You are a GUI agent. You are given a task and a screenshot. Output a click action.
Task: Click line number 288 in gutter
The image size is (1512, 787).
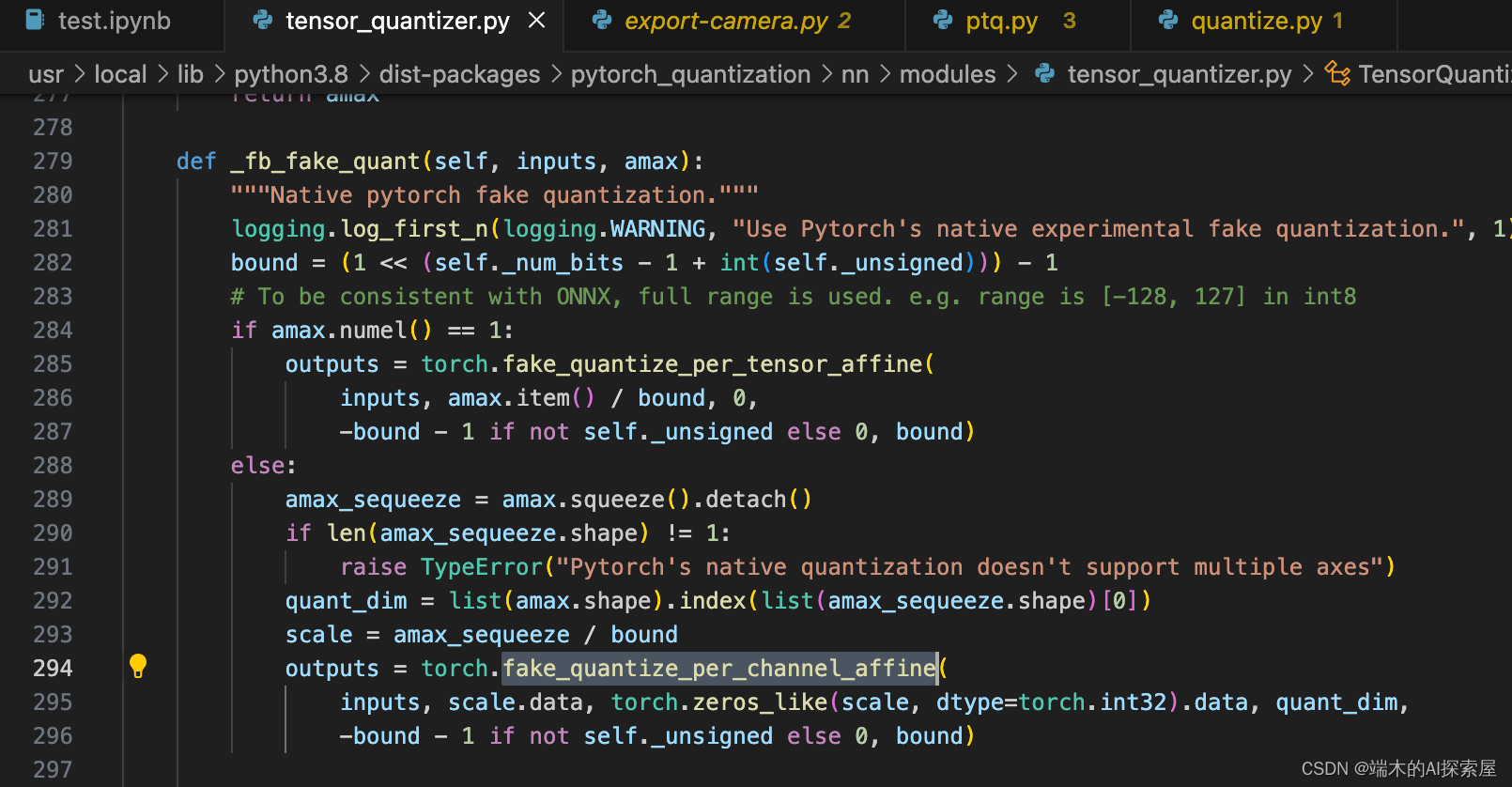53,466
